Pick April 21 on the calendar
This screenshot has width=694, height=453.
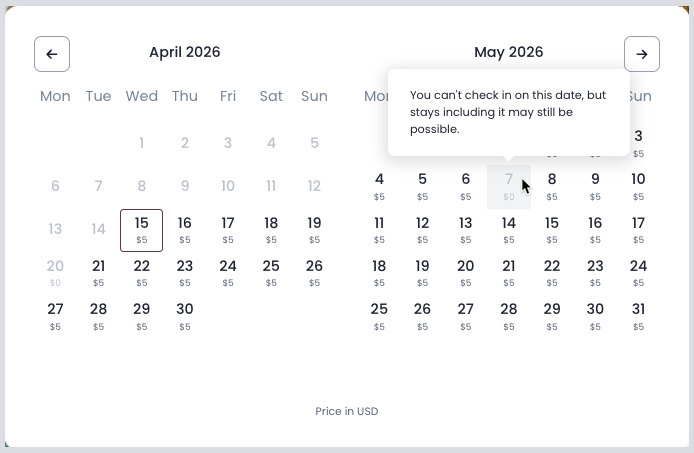point(98,272)
